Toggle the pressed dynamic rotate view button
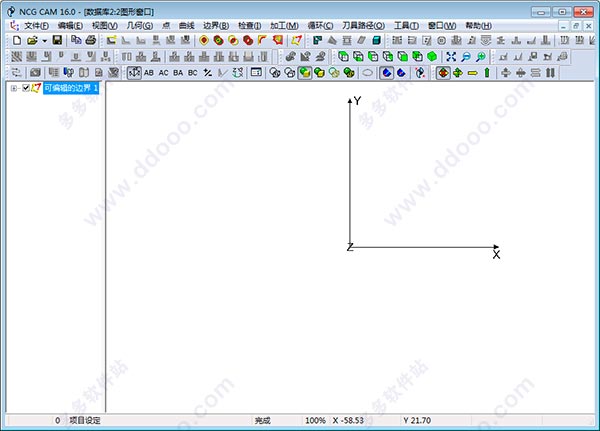The image size is (600, 431). coord(134,73)
